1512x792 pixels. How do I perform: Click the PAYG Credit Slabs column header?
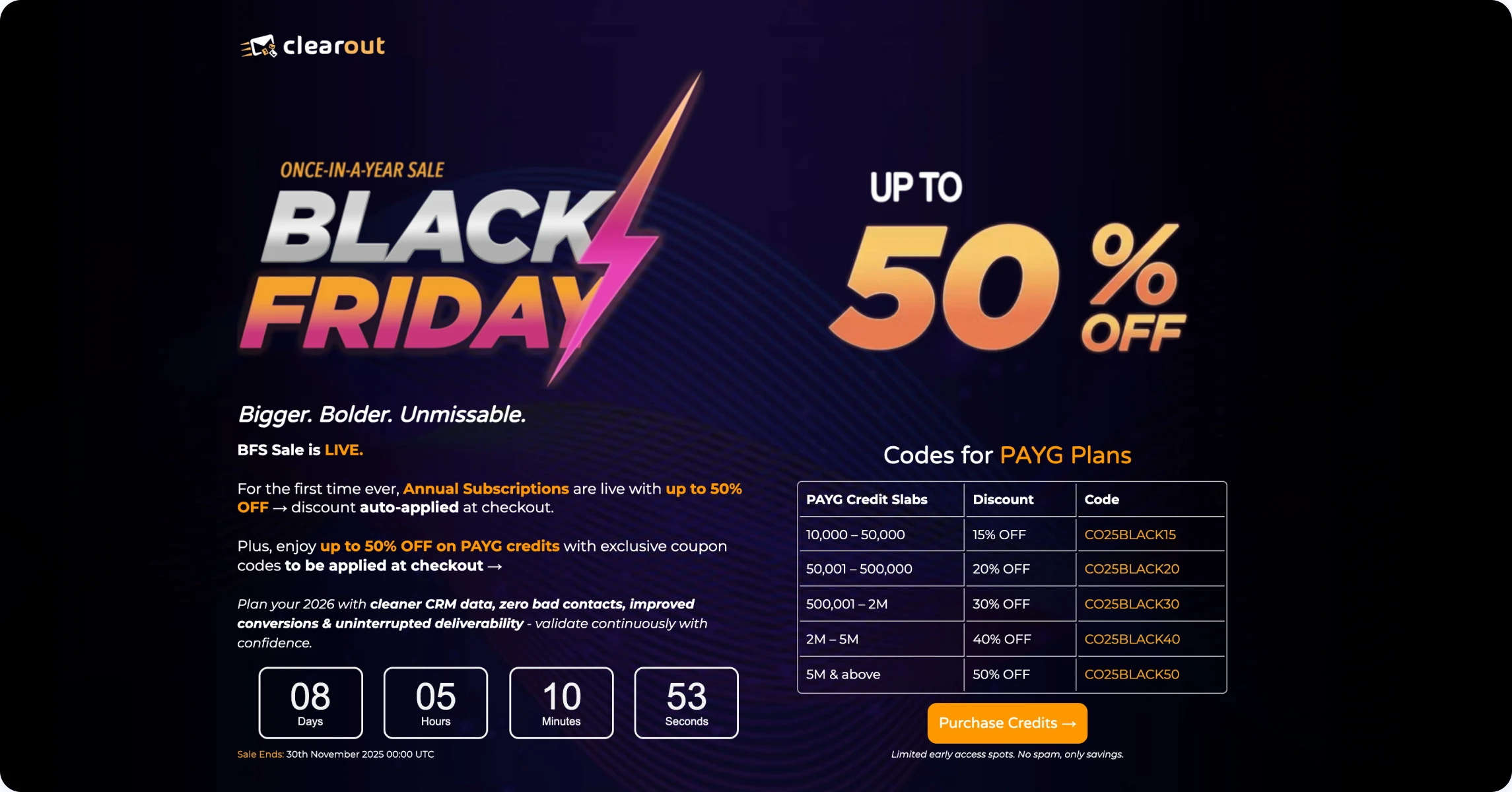[866, 500]
